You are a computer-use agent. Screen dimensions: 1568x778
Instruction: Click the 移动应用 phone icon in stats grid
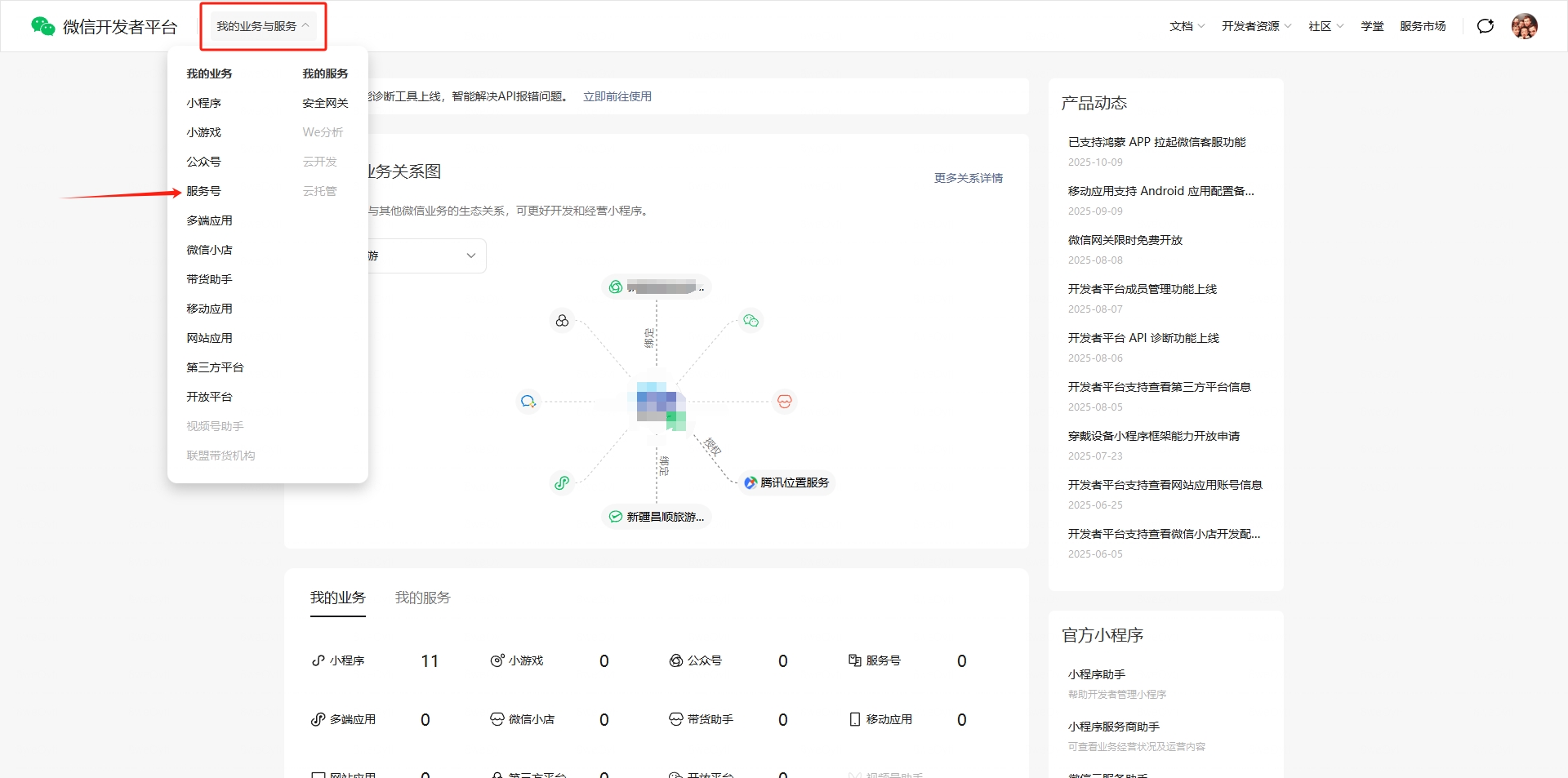[854, 719]
